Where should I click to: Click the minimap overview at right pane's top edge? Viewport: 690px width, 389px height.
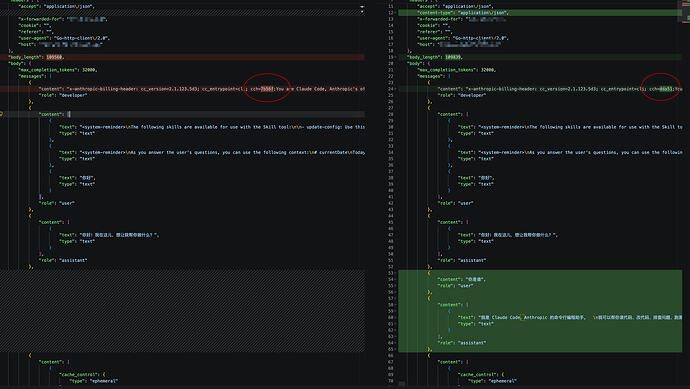pyautogui.click(x=686, y=11)
